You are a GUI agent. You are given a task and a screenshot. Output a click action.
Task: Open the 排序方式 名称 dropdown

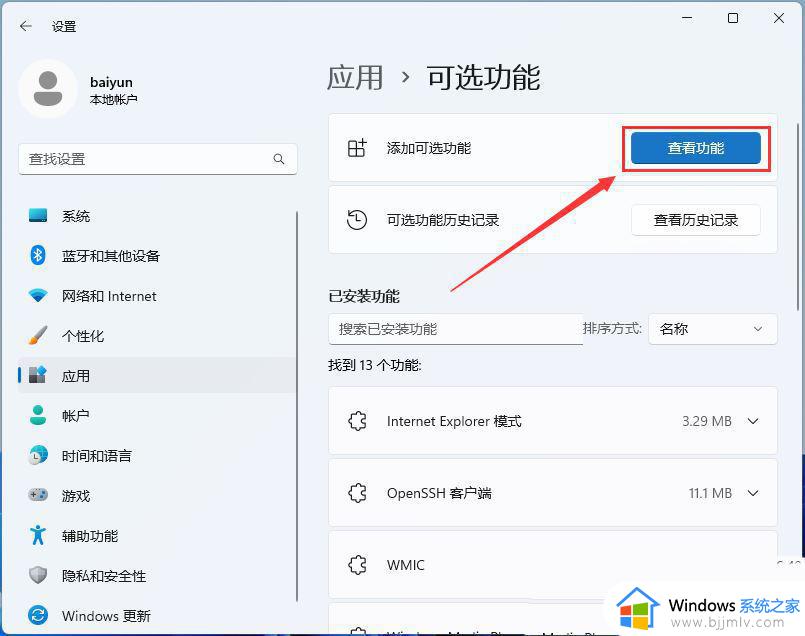[713, 329]
